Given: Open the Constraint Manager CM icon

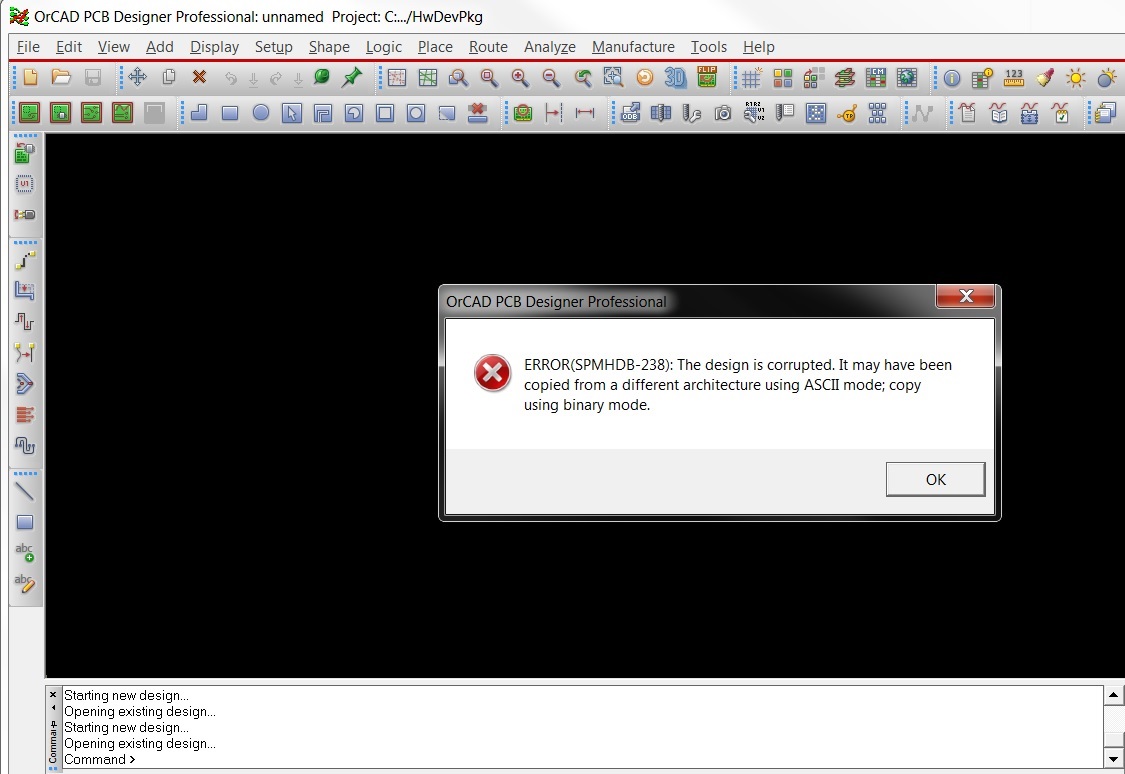Looking at the screenshot, I should pyautogui.click(x=875, y=77).
